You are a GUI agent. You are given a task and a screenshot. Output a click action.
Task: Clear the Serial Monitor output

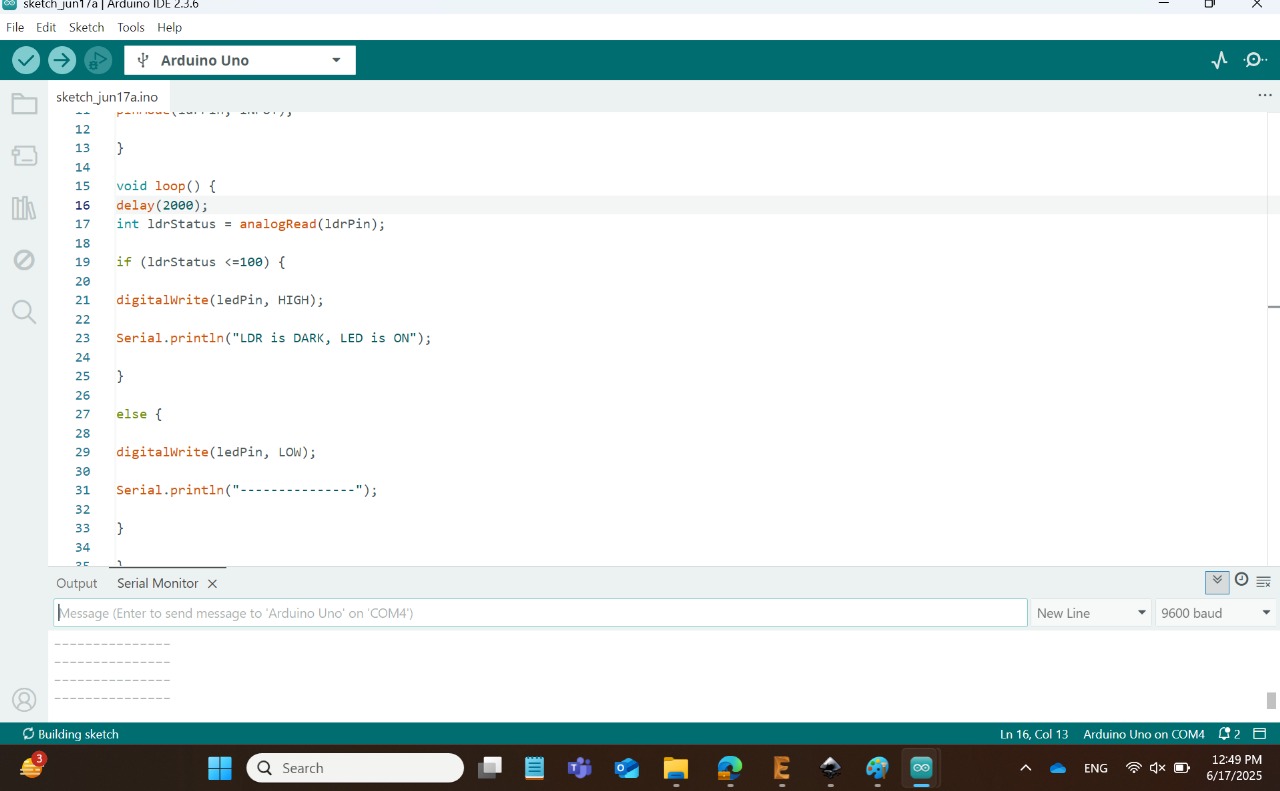1263,581
